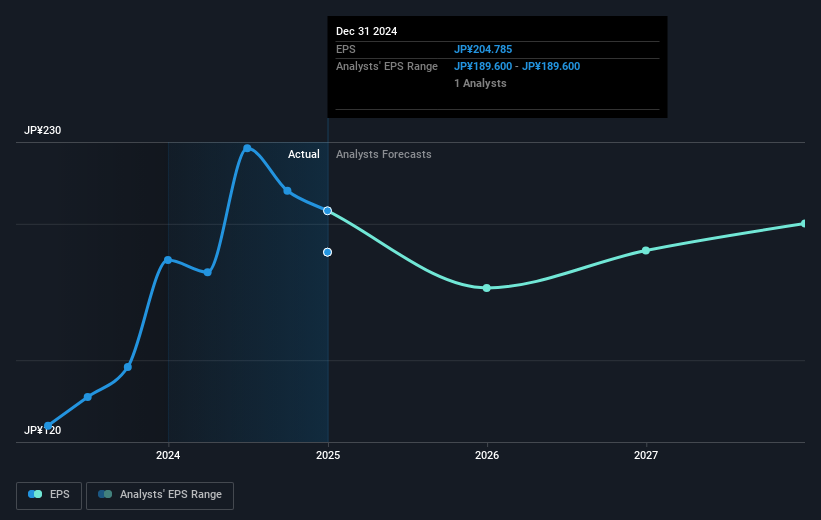Click the EPS point just before 2024
The image size is (821, 520).
128,367
